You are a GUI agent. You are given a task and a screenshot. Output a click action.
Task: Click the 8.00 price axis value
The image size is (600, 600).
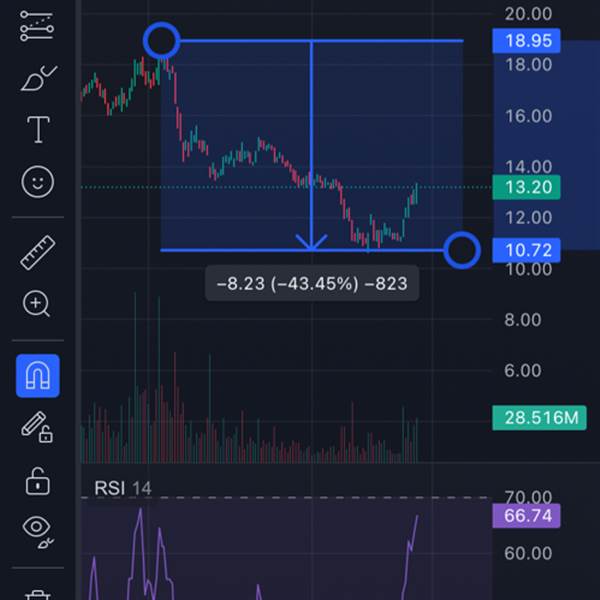(523, 320)
